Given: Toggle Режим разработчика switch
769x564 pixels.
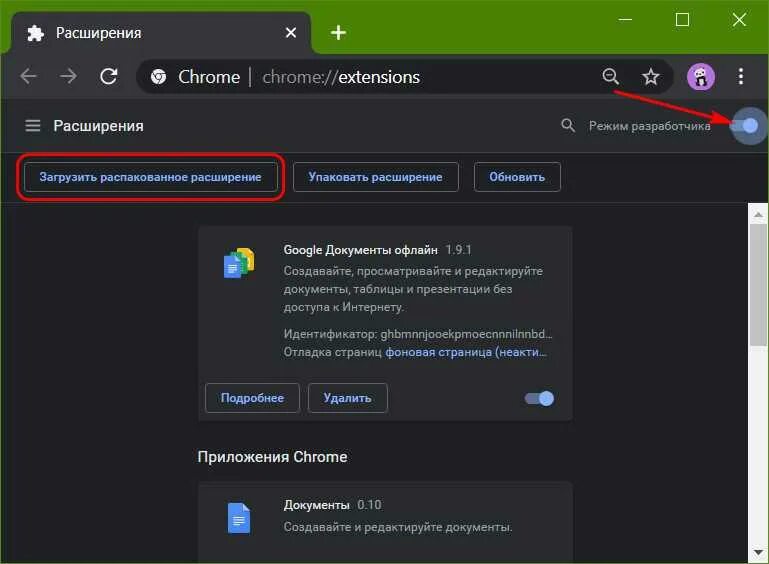Looking at the screenshot, I should (744, 126).
